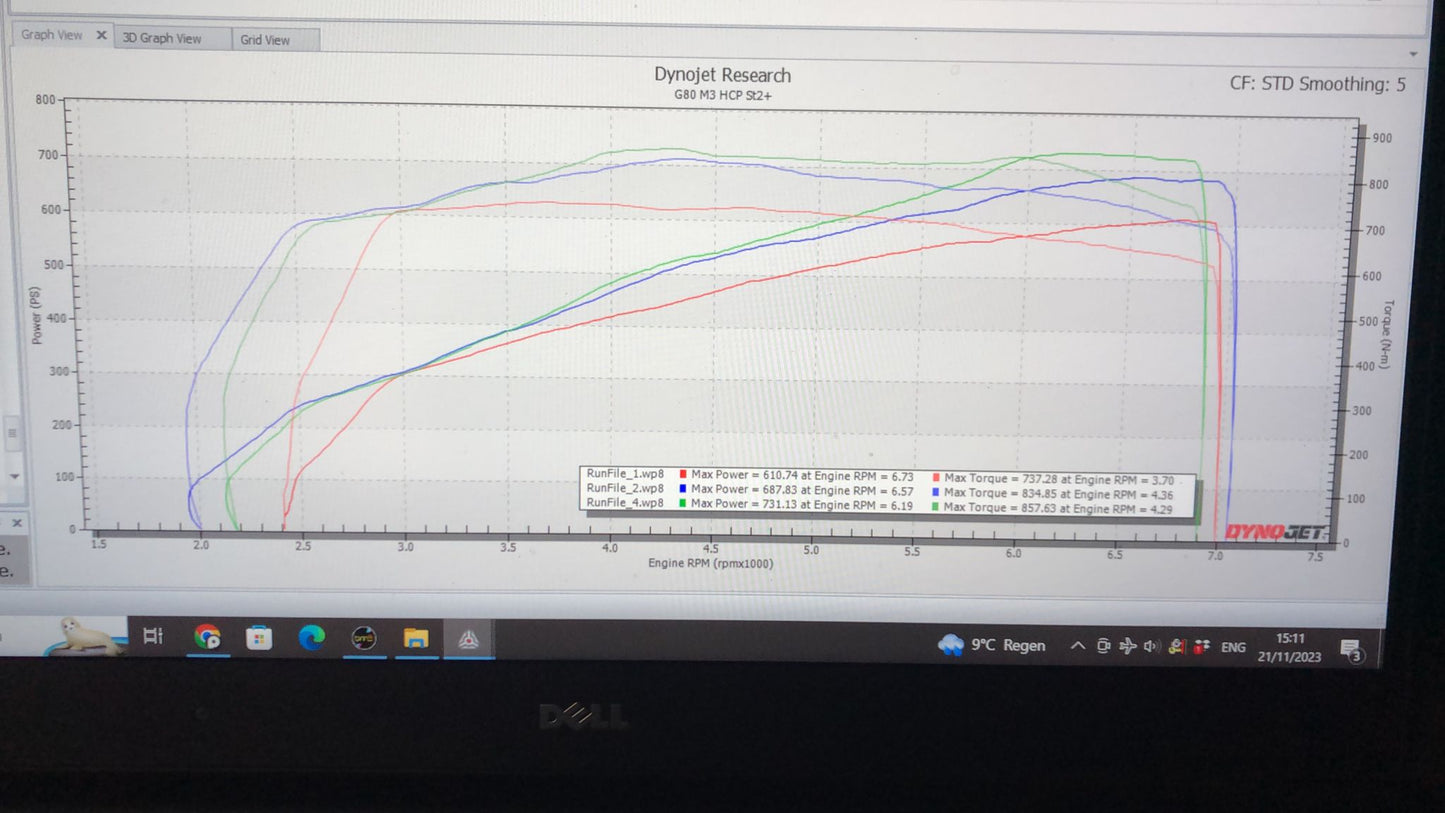
Task: Open File Explorer from the taskbar
Action: click(x=416, y=640)
